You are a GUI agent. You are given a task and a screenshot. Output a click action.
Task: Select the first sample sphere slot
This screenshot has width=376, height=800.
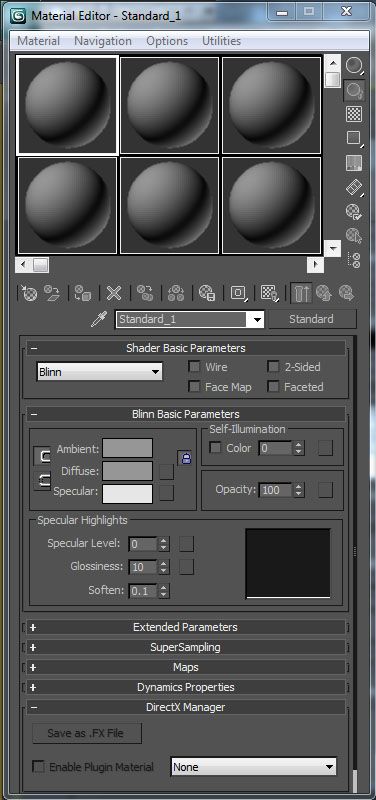[68, 105]
